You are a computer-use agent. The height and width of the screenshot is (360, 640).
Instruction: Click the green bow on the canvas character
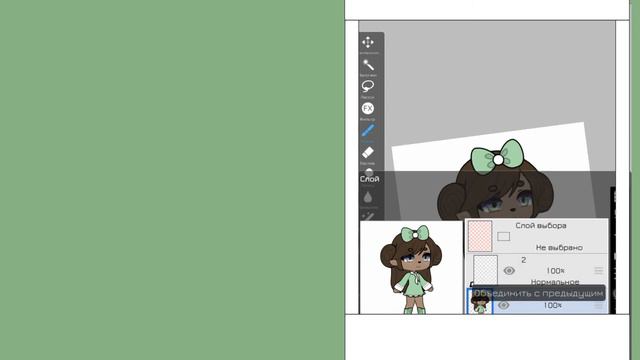(498, 158)
